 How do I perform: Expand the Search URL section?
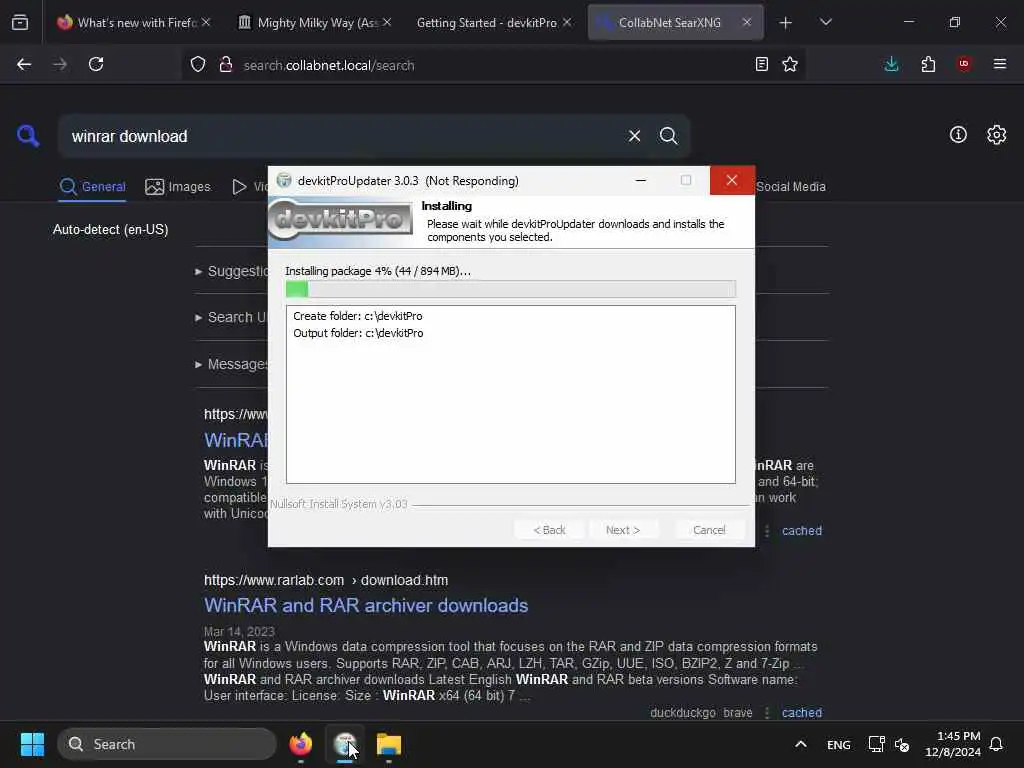coord(231,317)
